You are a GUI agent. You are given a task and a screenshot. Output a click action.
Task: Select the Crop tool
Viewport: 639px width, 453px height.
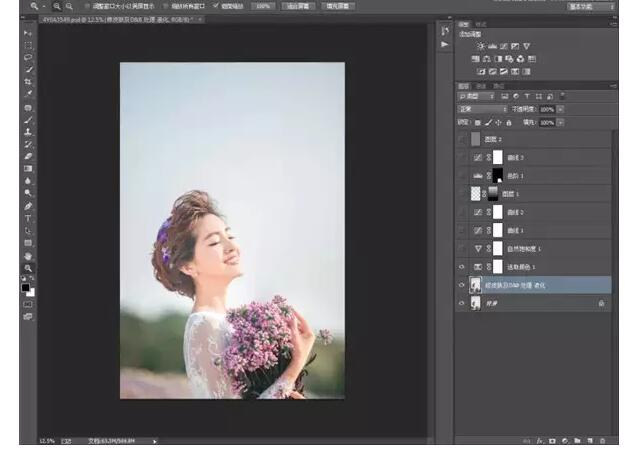[x=28, y=81]
